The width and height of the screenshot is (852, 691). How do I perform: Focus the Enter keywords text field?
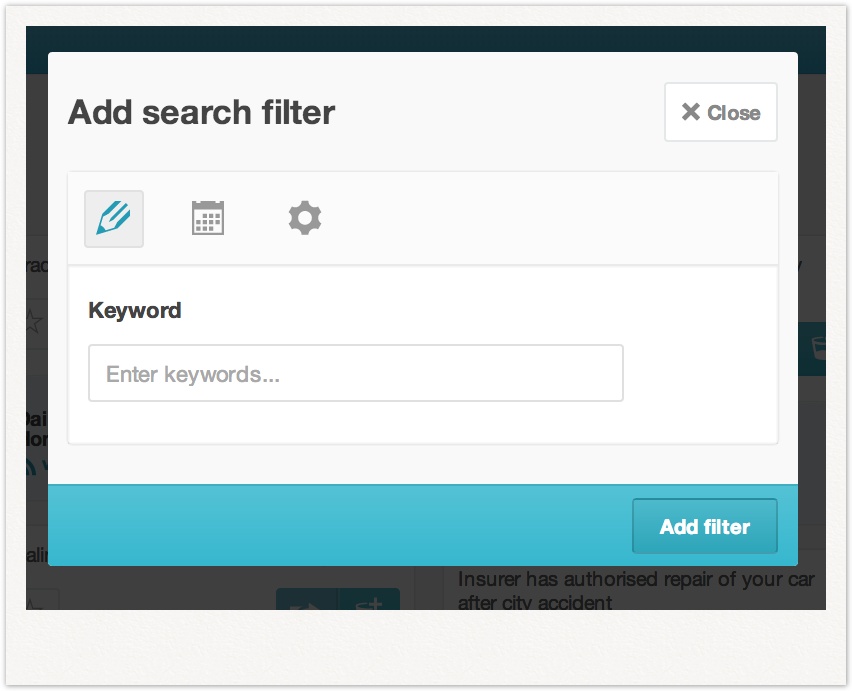point(355,374)
